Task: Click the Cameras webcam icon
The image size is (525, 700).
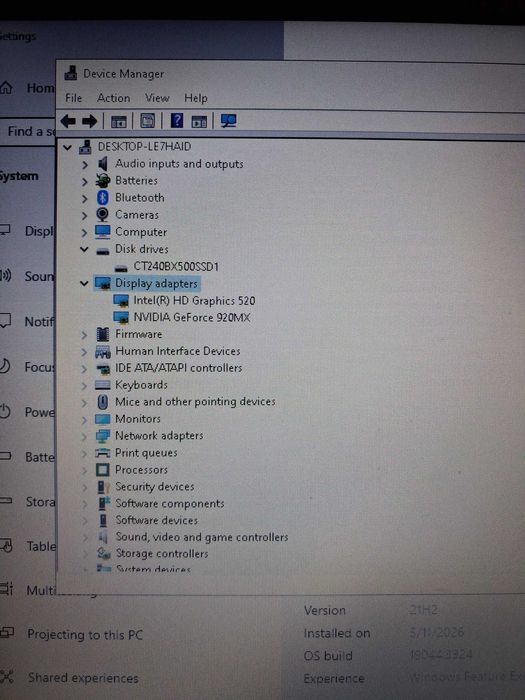Action: (102, 215)
